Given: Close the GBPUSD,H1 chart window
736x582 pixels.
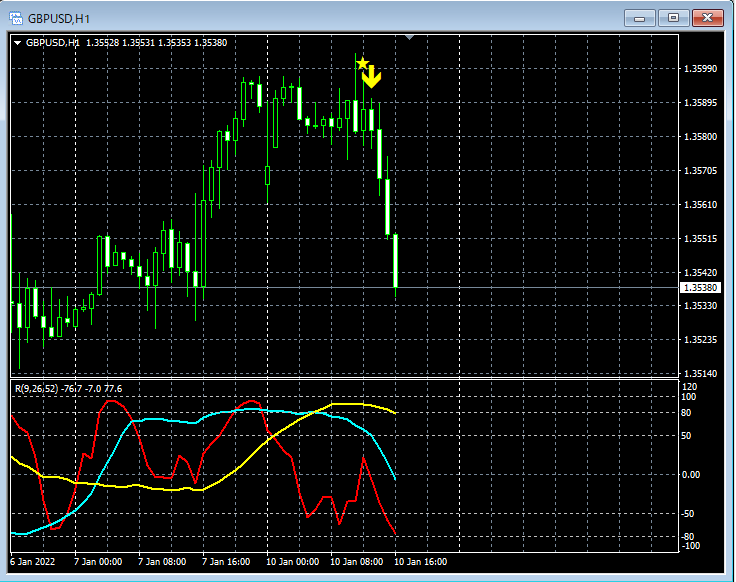Looking at the screenshot, I should tap(708, 18).
